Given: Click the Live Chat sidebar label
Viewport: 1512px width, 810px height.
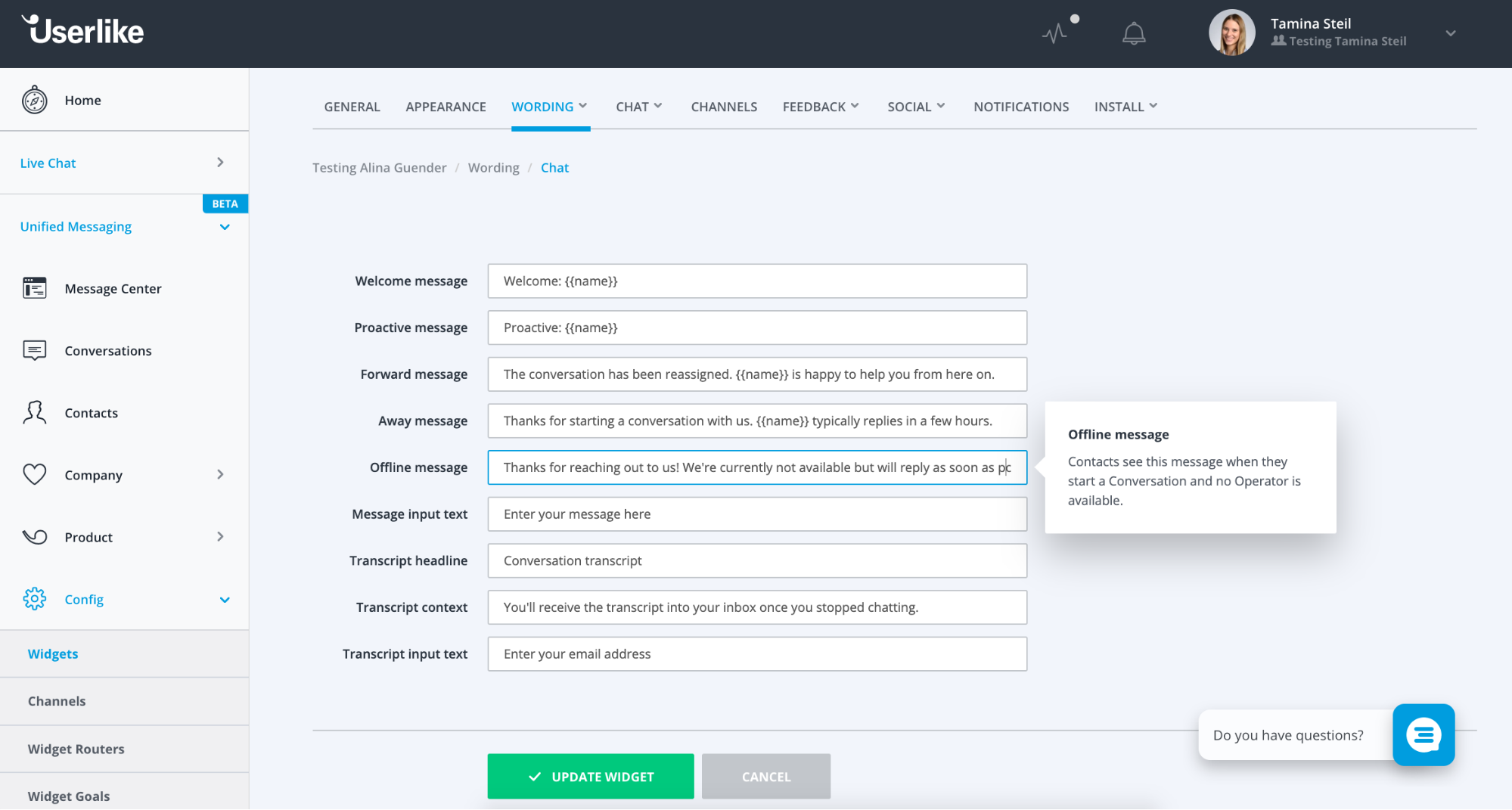Looking at the screenshot, I should pyautogui.click(x=48, y=163).
